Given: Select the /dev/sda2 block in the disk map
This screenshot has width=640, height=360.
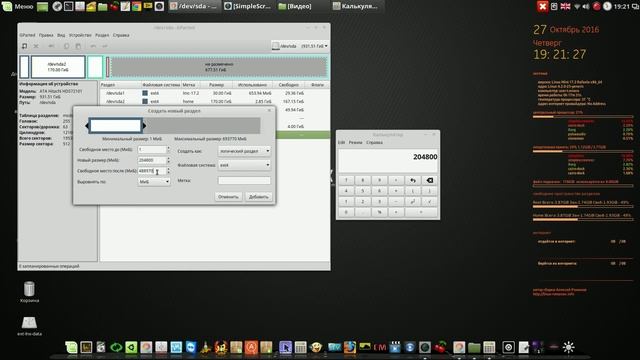Looking at the screenshot, I should point(58,67).
